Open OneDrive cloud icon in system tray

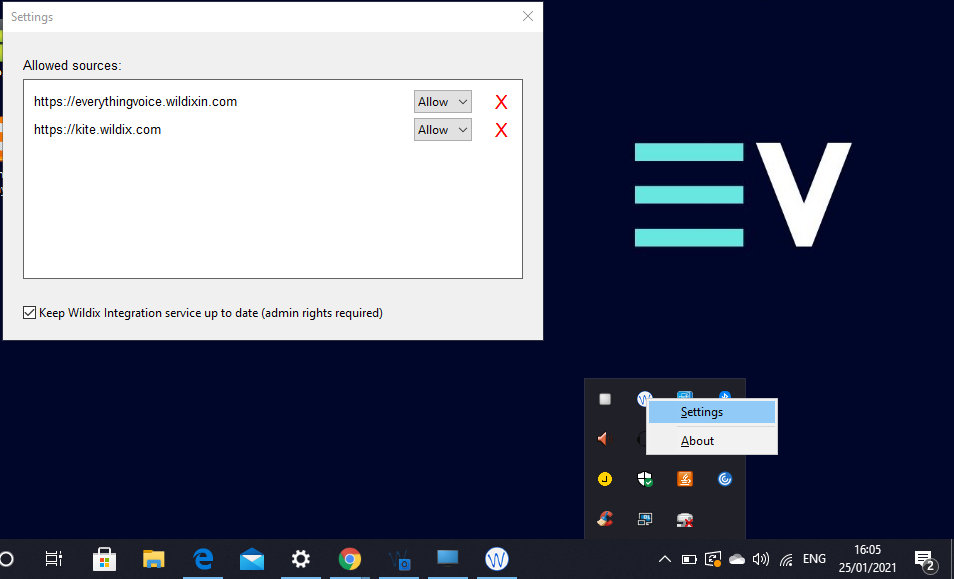(737, 559)
